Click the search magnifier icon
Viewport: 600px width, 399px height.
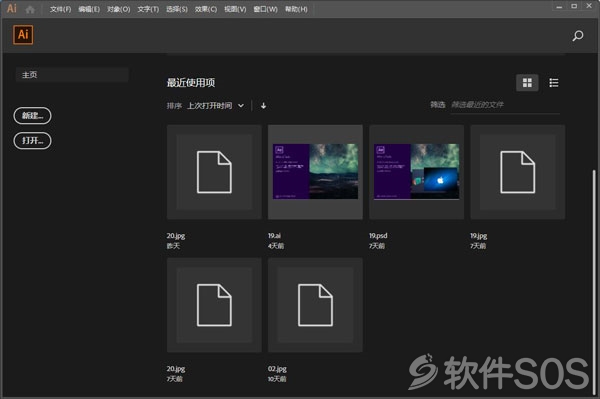578,36
